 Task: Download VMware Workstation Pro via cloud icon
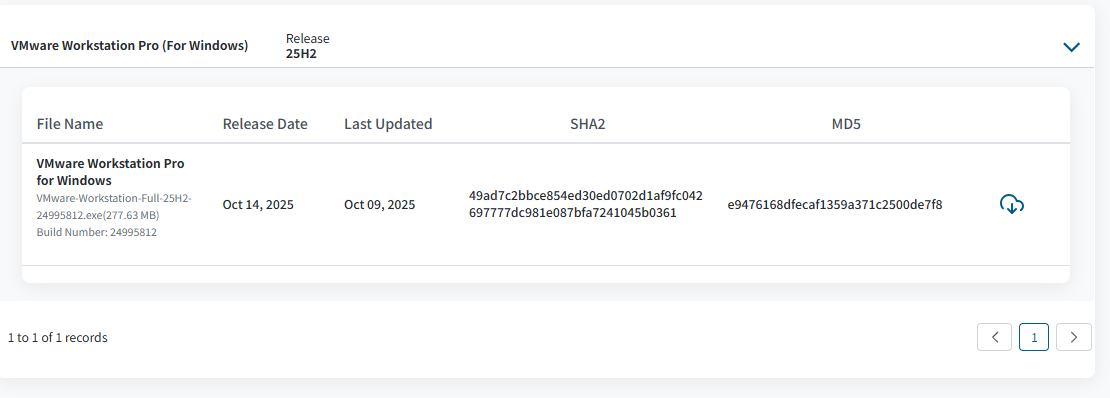point(1012,205)
